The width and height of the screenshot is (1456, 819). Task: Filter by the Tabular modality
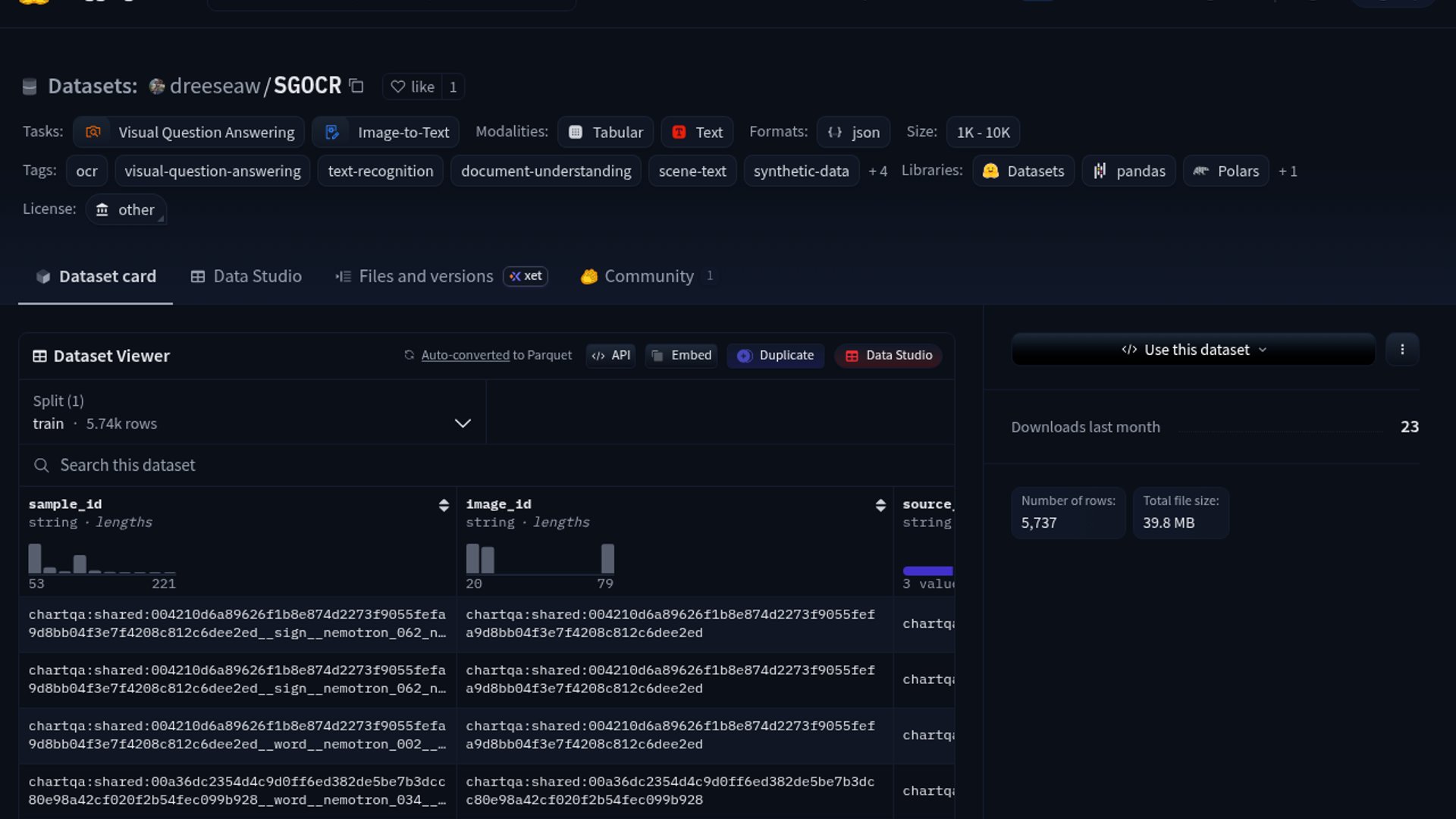tap(605, 132)
